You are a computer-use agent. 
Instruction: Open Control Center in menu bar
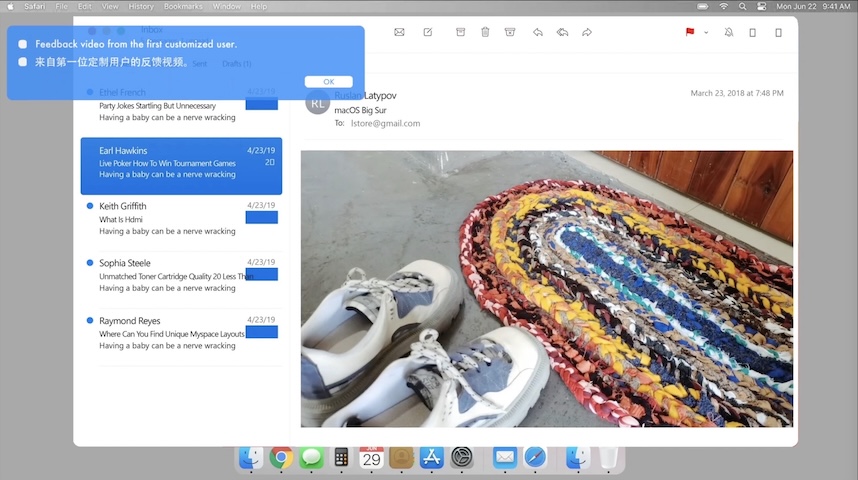[x=761, y=7]
